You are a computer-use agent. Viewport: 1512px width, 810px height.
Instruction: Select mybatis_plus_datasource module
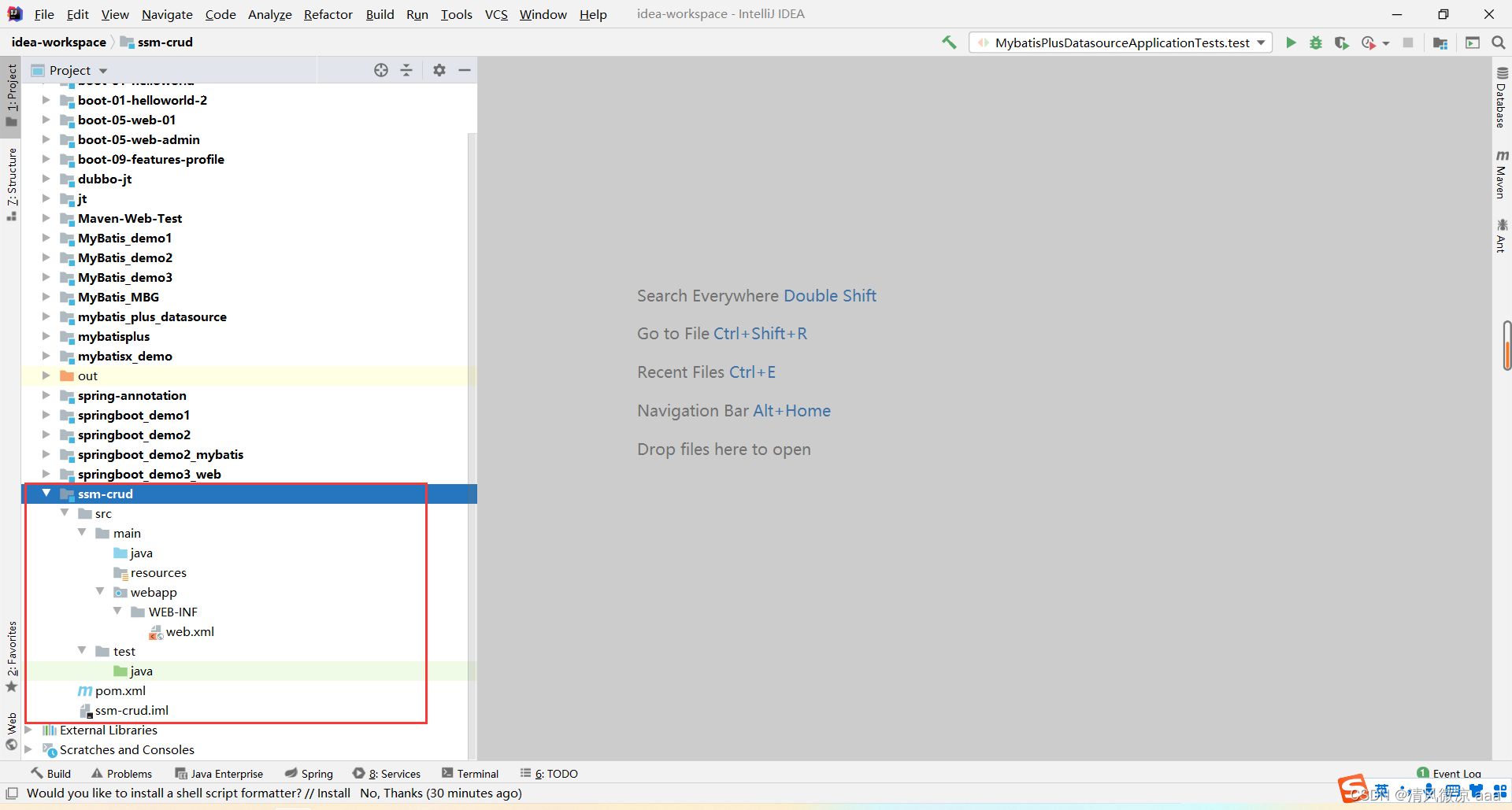pyautogui.click(x=152, y=316)
